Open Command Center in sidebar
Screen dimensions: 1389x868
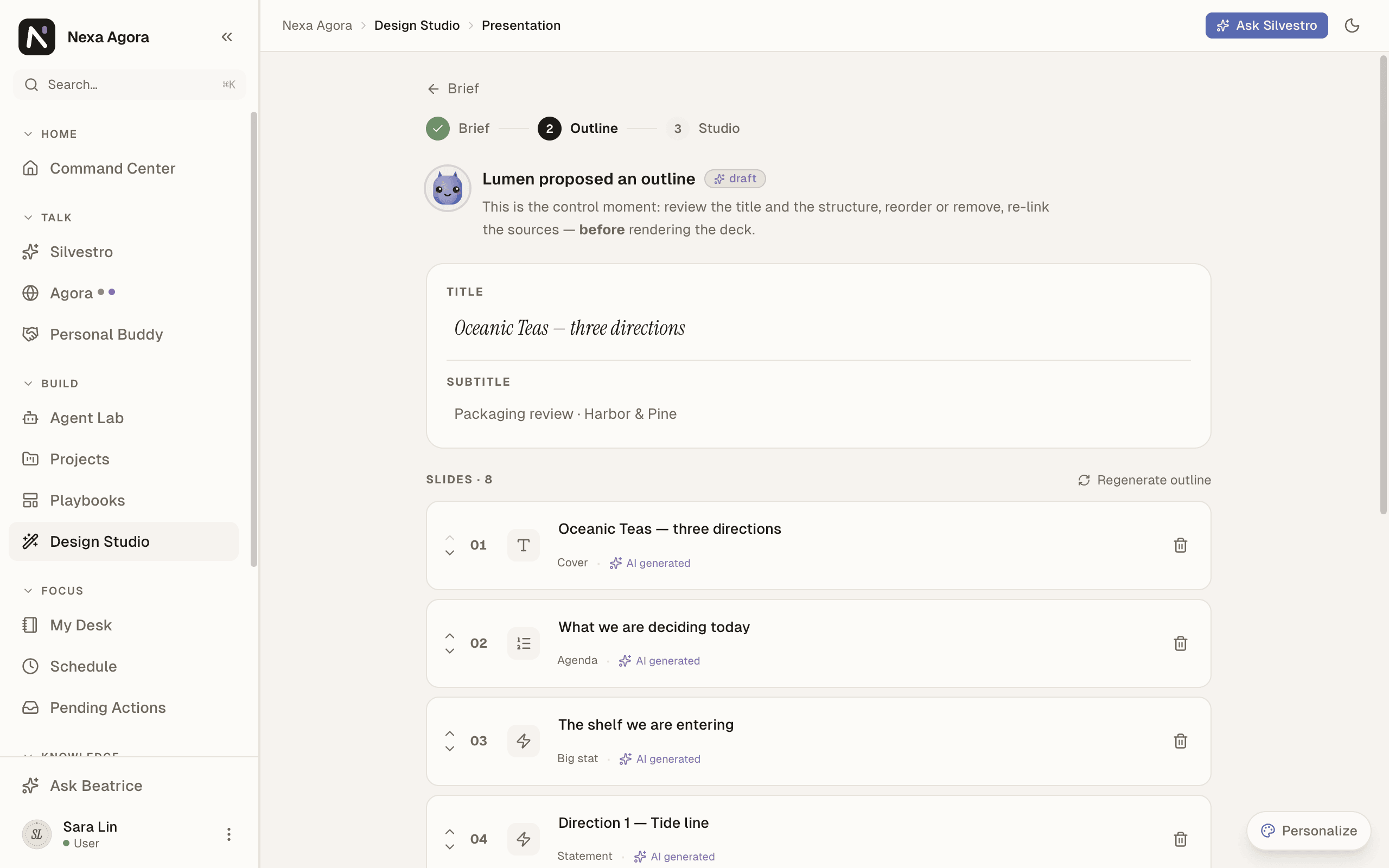coord(123,168)
